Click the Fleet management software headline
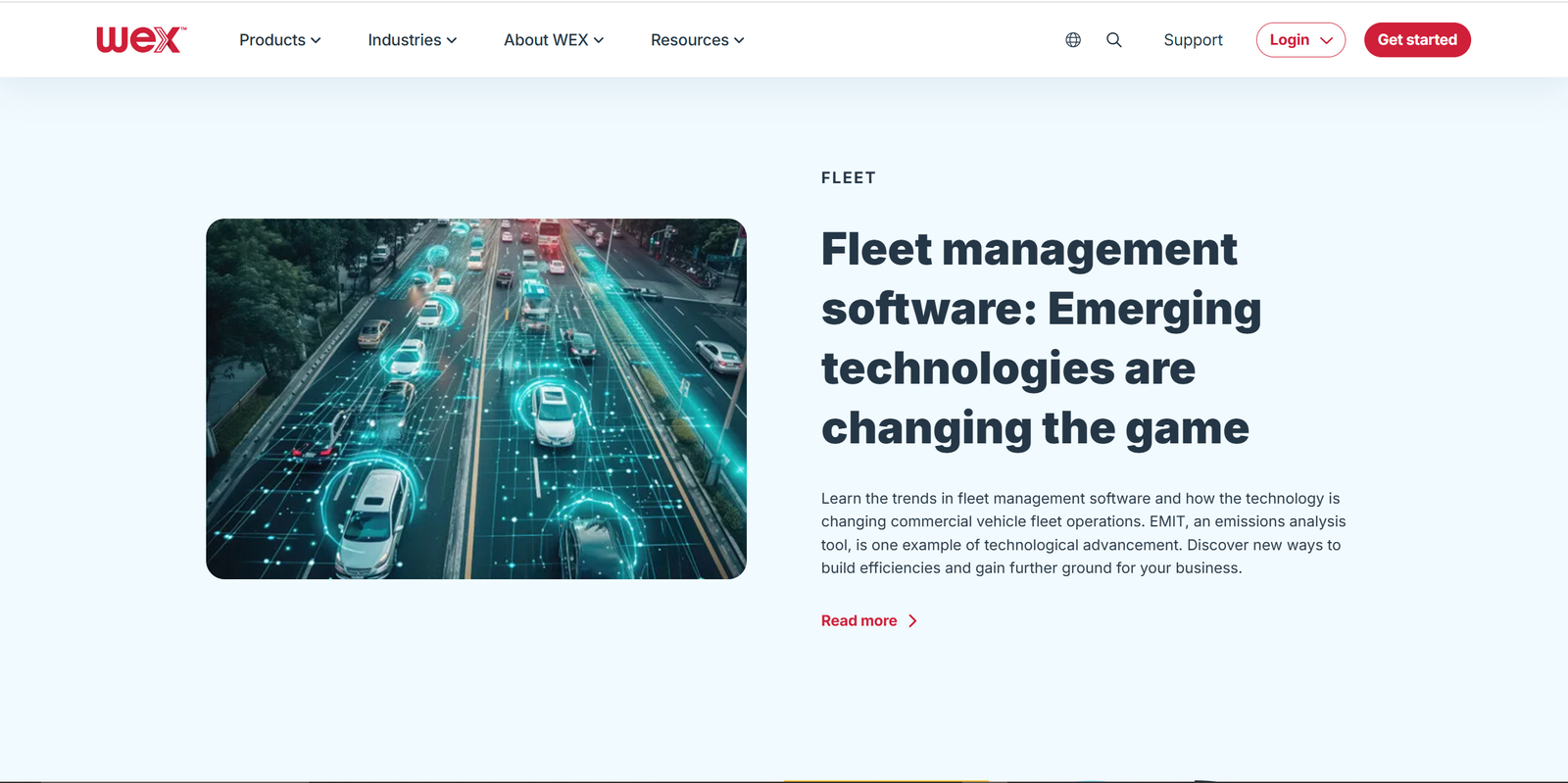Viewport: 1568px width, 783px height. coord(1041,338)
